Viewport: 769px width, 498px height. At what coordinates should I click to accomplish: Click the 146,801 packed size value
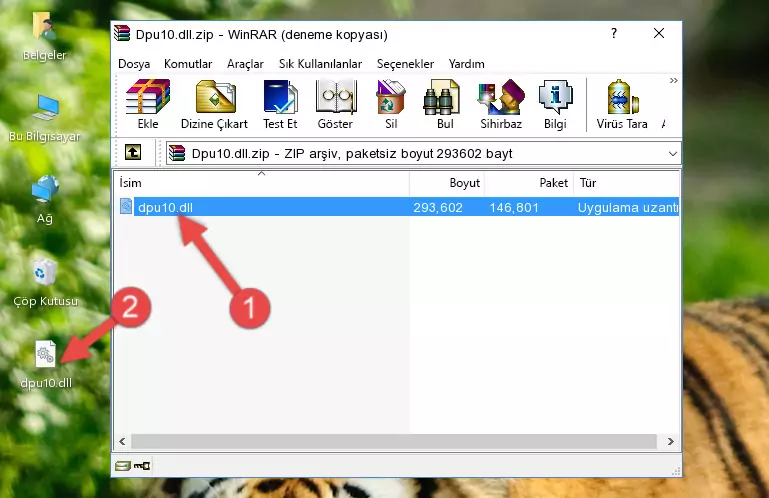[514, 208]
